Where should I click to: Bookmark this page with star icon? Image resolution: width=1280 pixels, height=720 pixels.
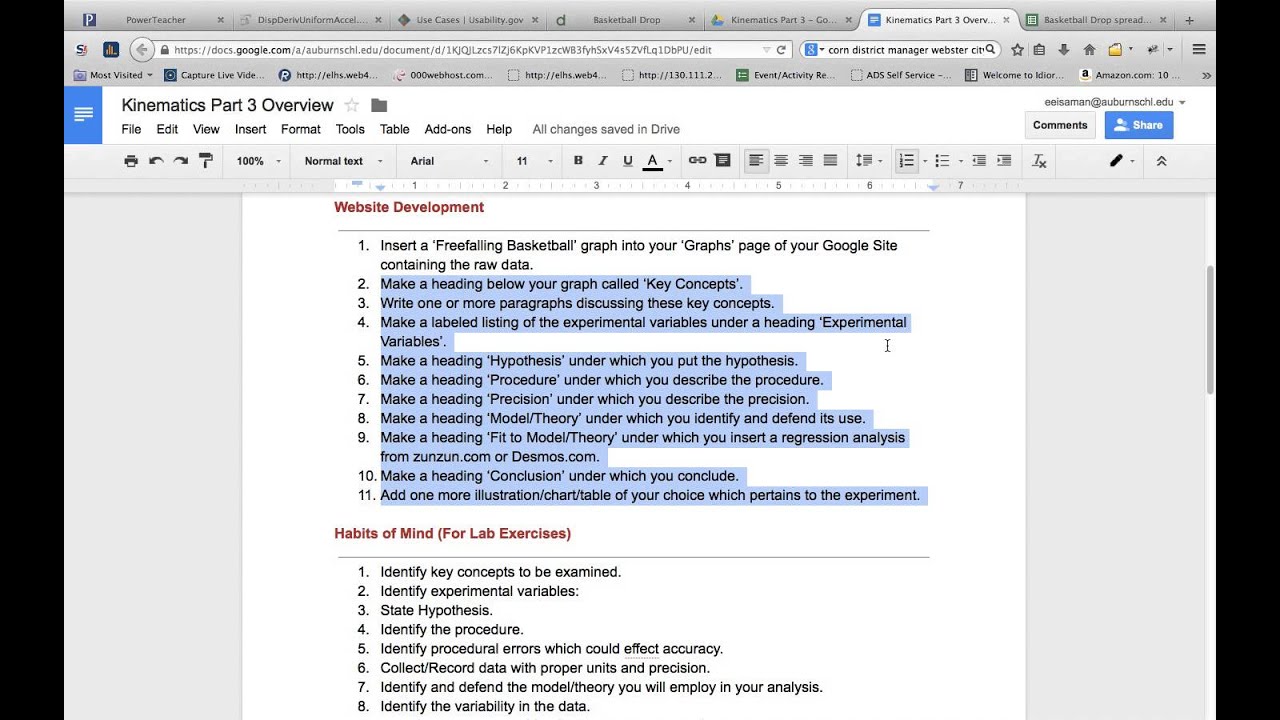click(x=1017, y=49)
